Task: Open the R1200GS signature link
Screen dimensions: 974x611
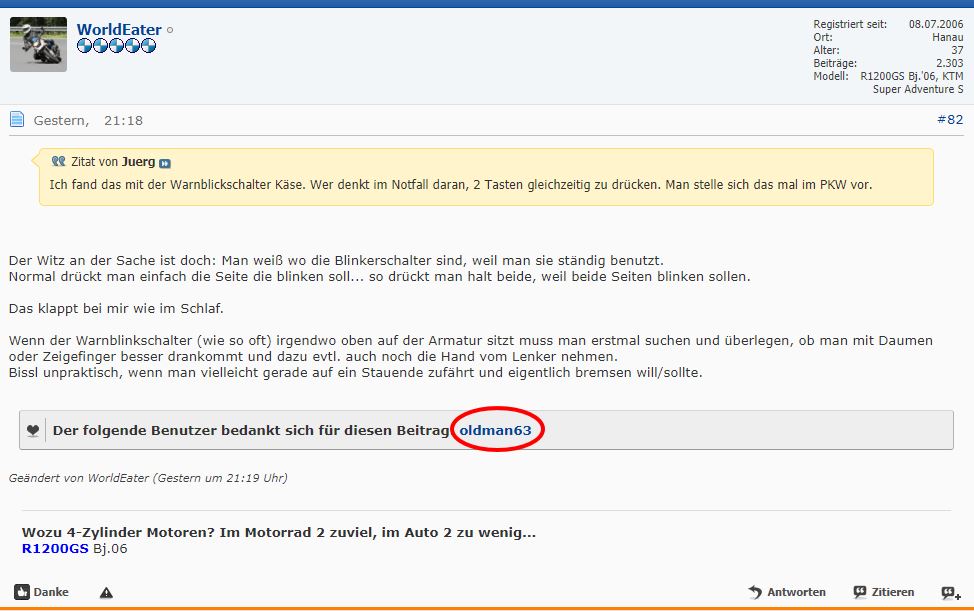Action: tap(55, 548)
